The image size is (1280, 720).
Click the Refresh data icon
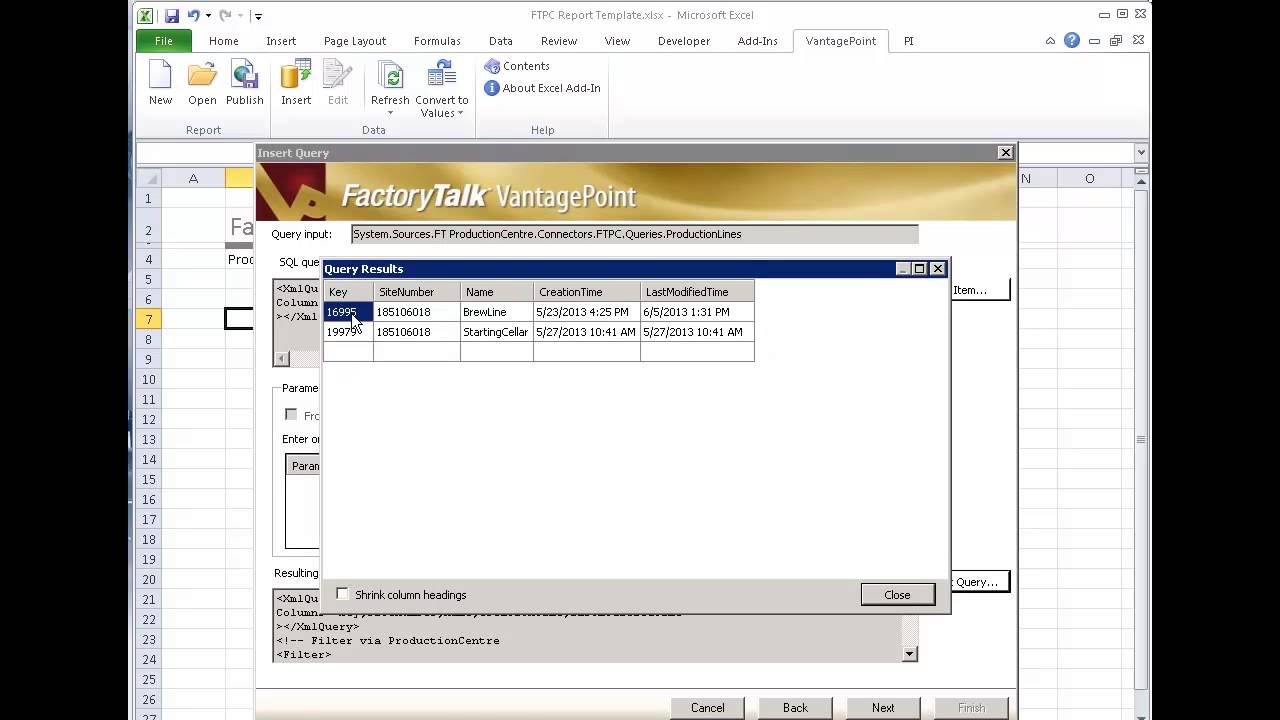coord(390,77)
